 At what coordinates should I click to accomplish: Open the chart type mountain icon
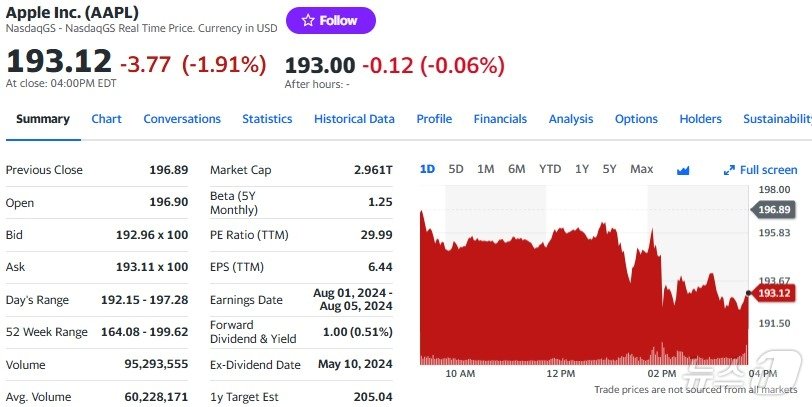(x=683, y=170)
